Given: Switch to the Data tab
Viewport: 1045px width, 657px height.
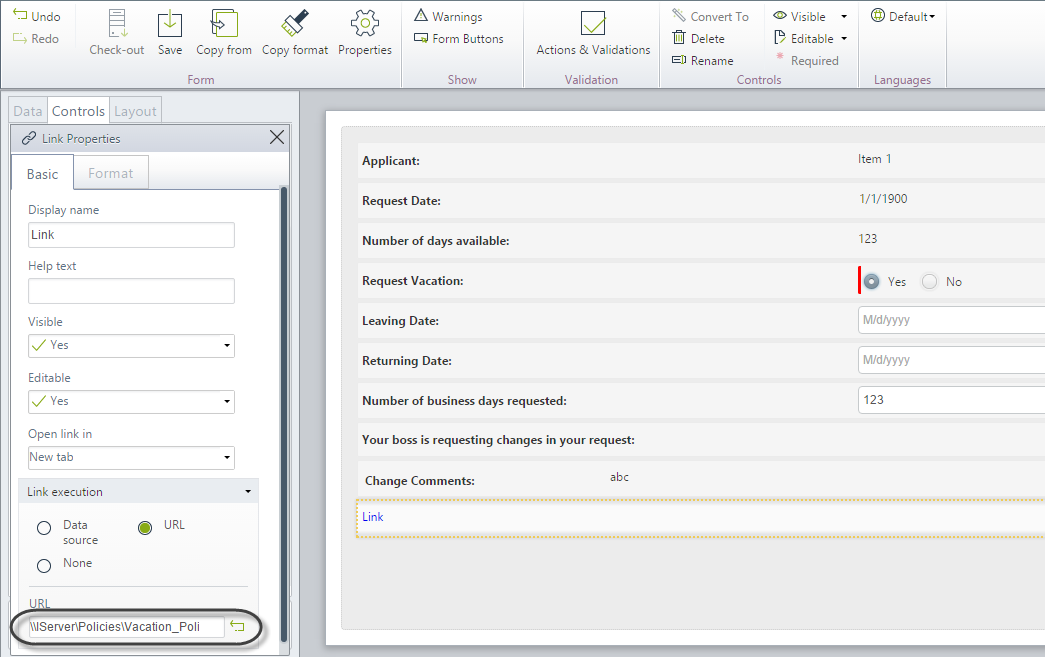Looking at the screenshot, I should click(28, 111).
